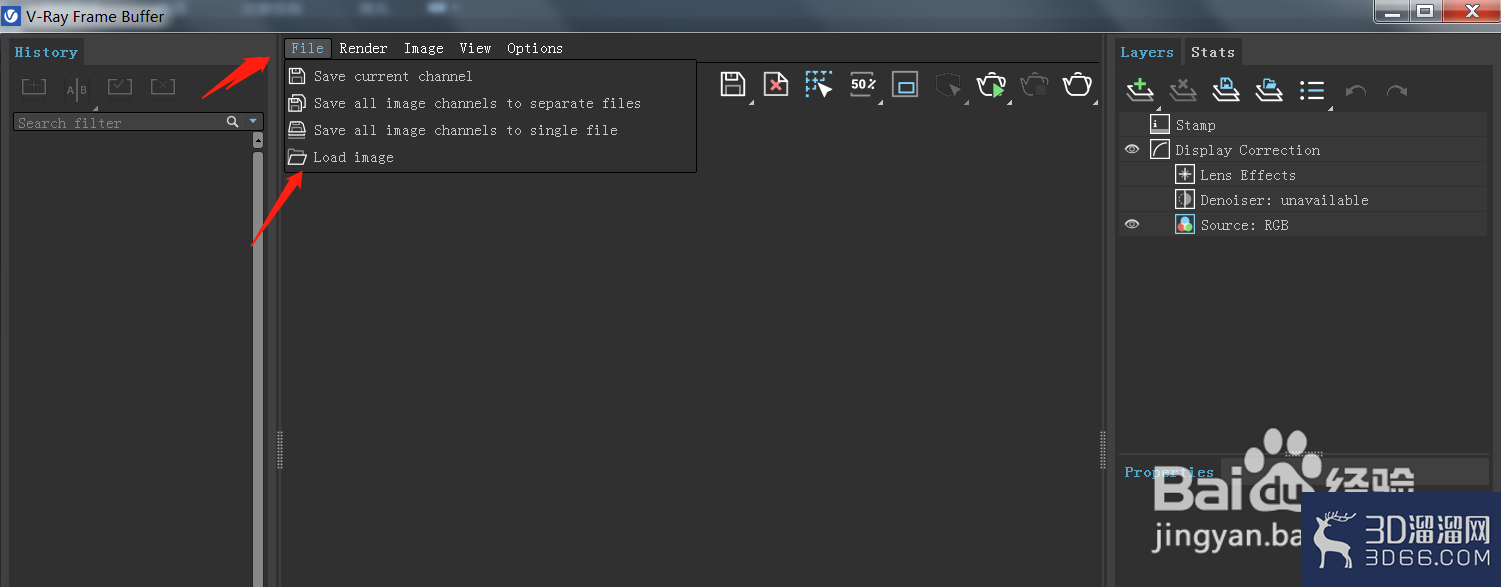Click the Save to history plus icon

[x=34, y=87]
